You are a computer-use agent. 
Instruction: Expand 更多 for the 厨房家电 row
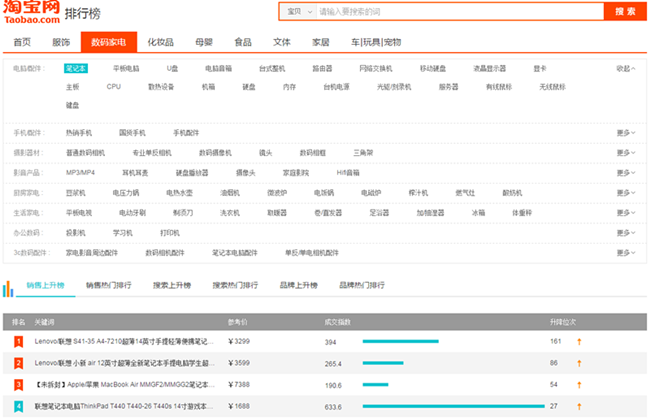pos(626,192)
